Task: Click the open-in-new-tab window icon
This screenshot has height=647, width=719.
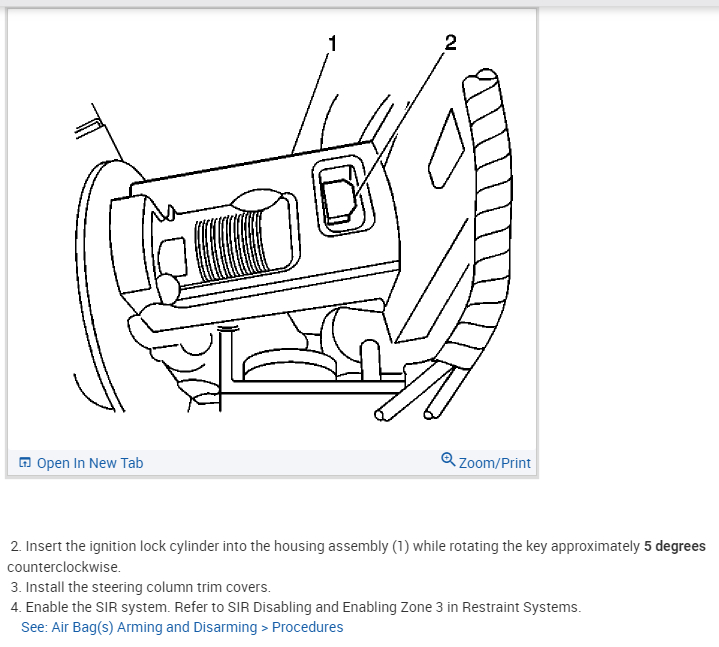Action: [25, 462]
